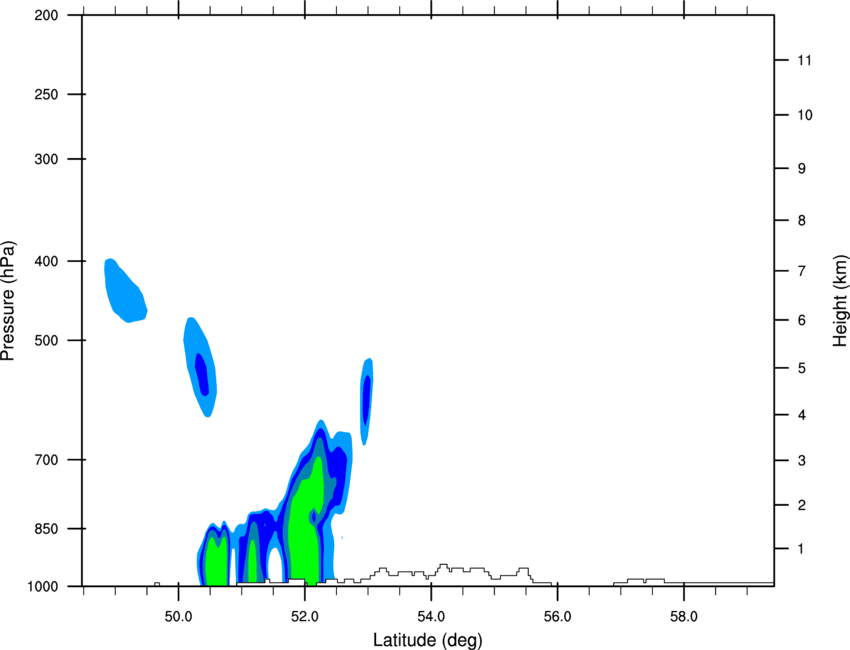Click the 5 km height tick label

coord(802,368)
